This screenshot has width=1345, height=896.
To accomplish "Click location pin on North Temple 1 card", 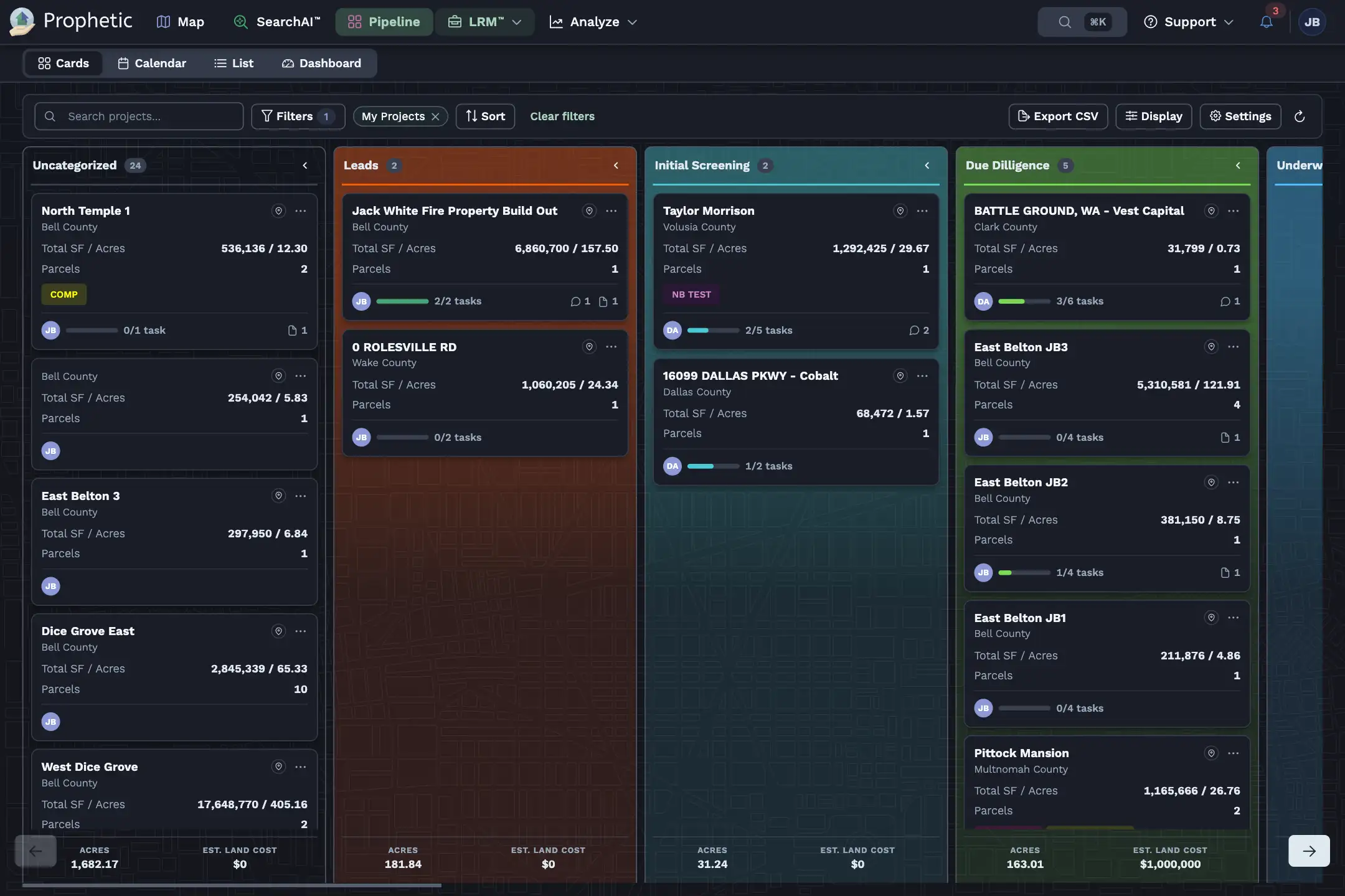I will click(x=278, y=211).
